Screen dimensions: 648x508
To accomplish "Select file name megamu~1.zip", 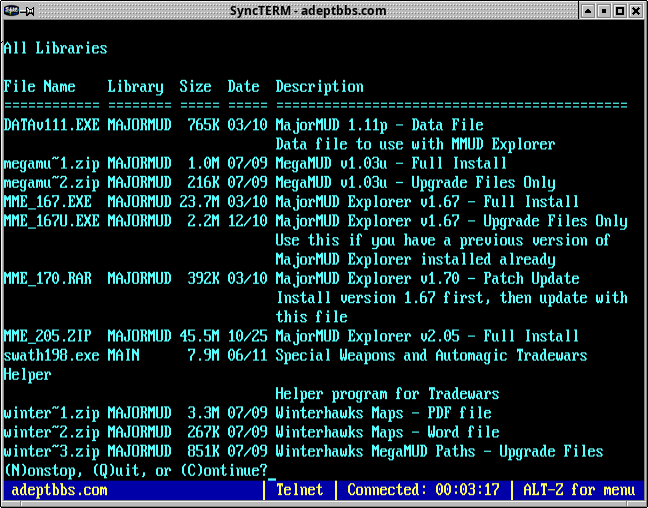I will pos(52,164).
